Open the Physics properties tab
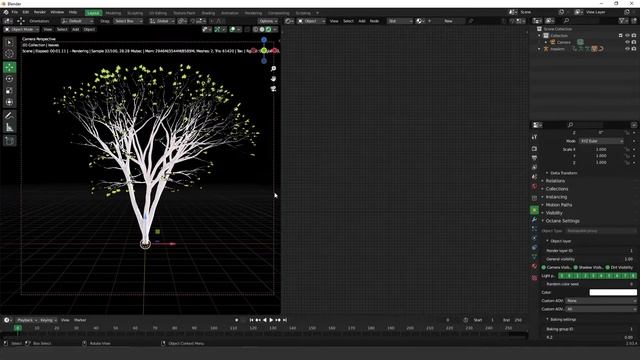 tap(534, 238)
